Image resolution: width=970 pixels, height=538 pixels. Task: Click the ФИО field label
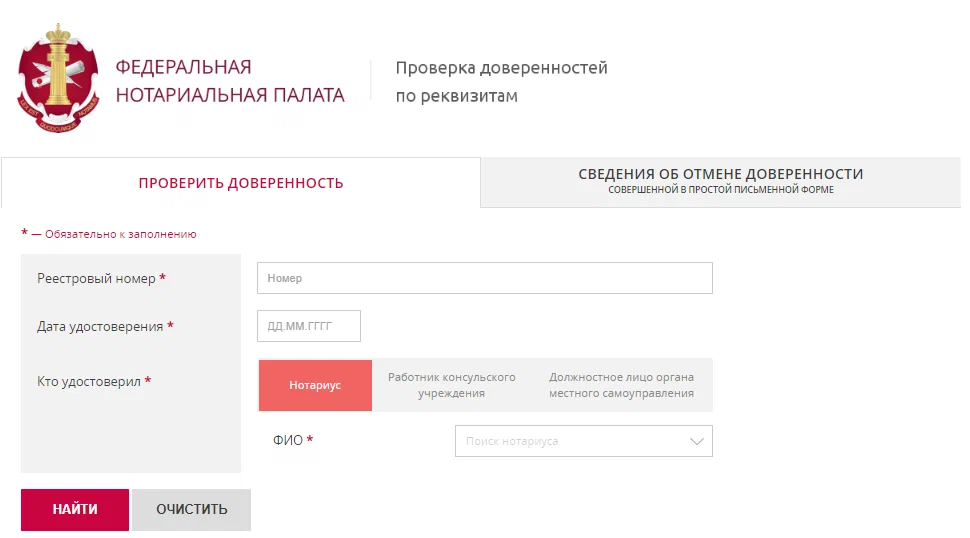pyautogui.click(x=288, y=440)
